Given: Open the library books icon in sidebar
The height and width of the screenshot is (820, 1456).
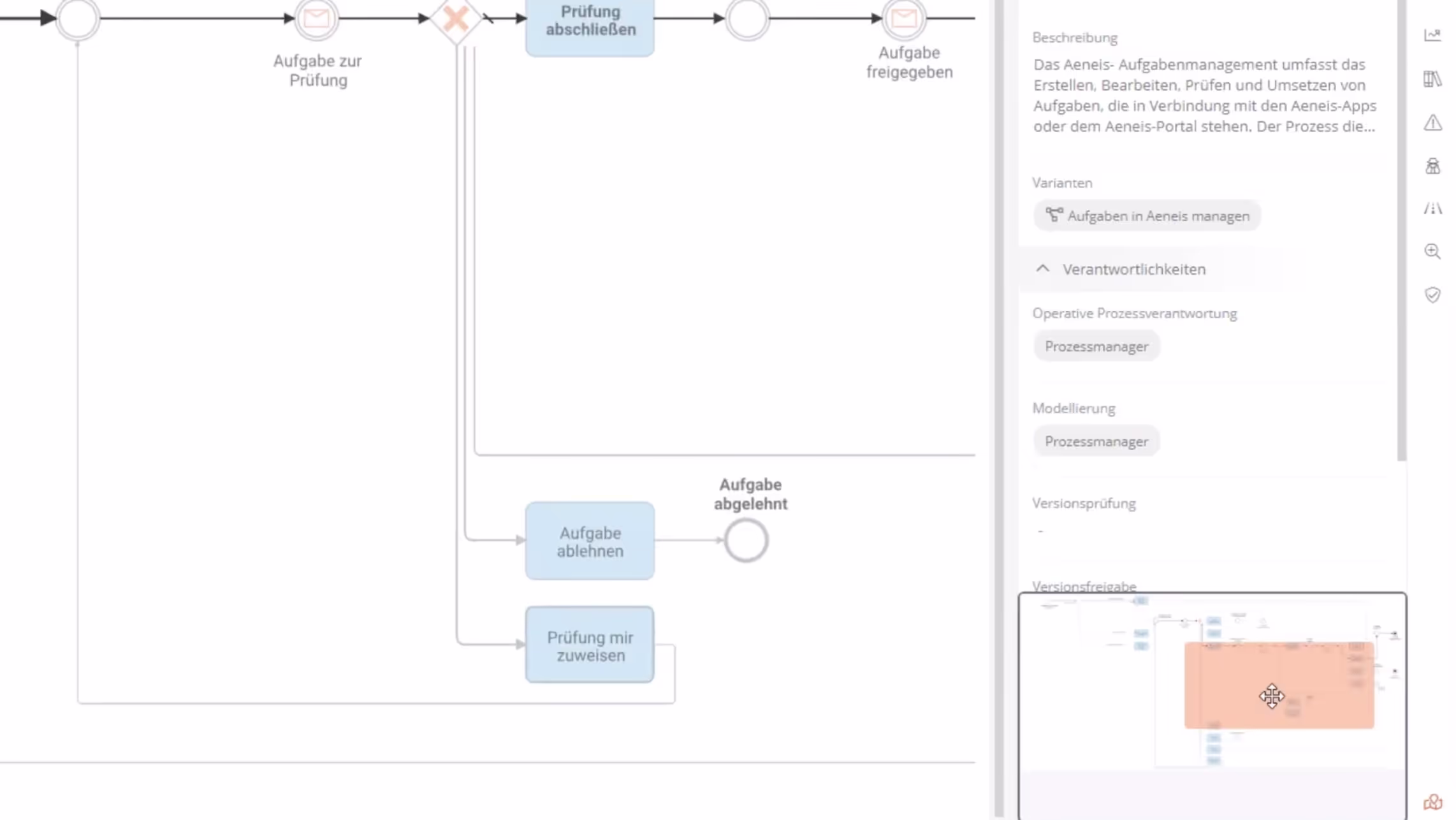Looking at the screenshot, I should [x=1432, y=79].
